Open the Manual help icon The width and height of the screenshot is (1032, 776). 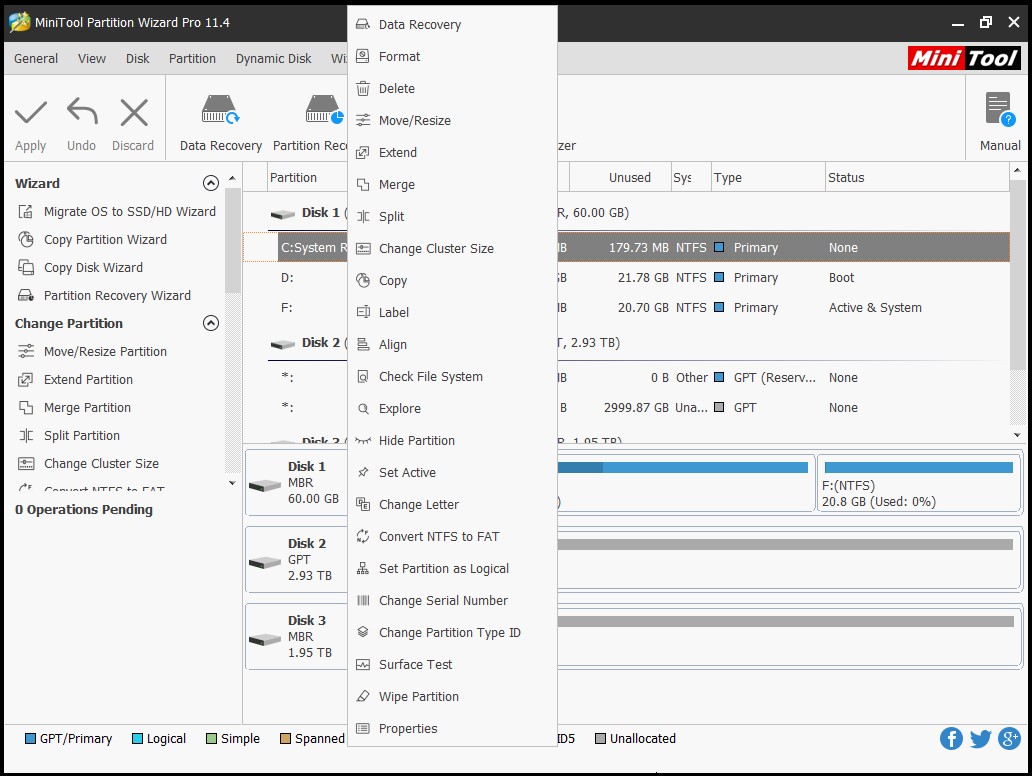click(999, 110)
